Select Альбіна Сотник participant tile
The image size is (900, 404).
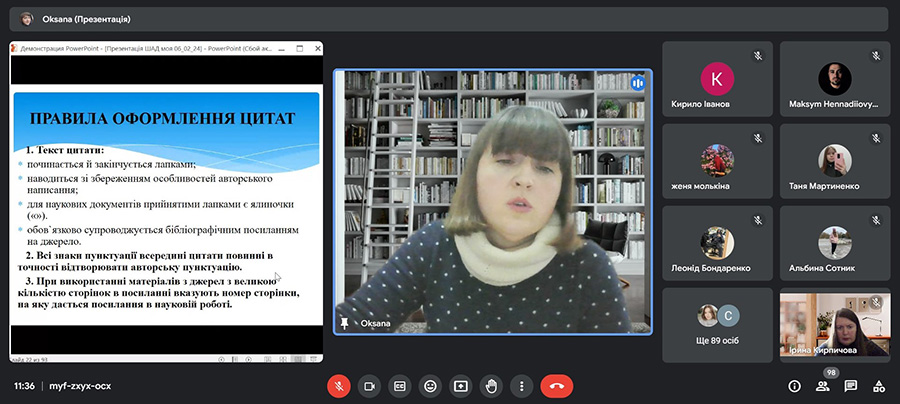(x=835, y=243)
